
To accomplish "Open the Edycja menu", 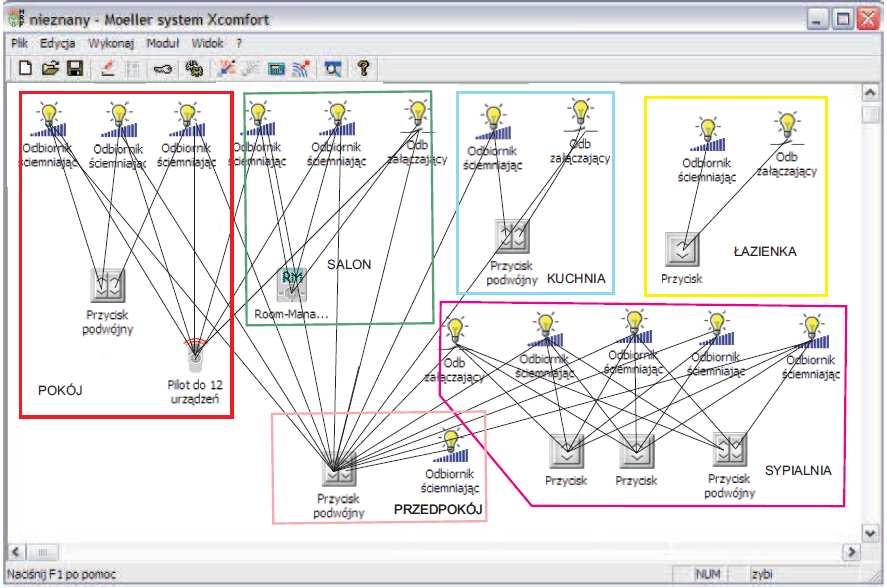I will point(57,43).
